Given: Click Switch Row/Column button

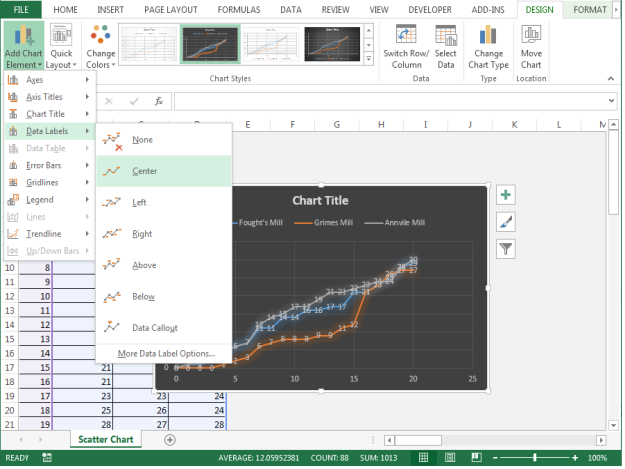Looking at the screenshot, I should [406, 46].
